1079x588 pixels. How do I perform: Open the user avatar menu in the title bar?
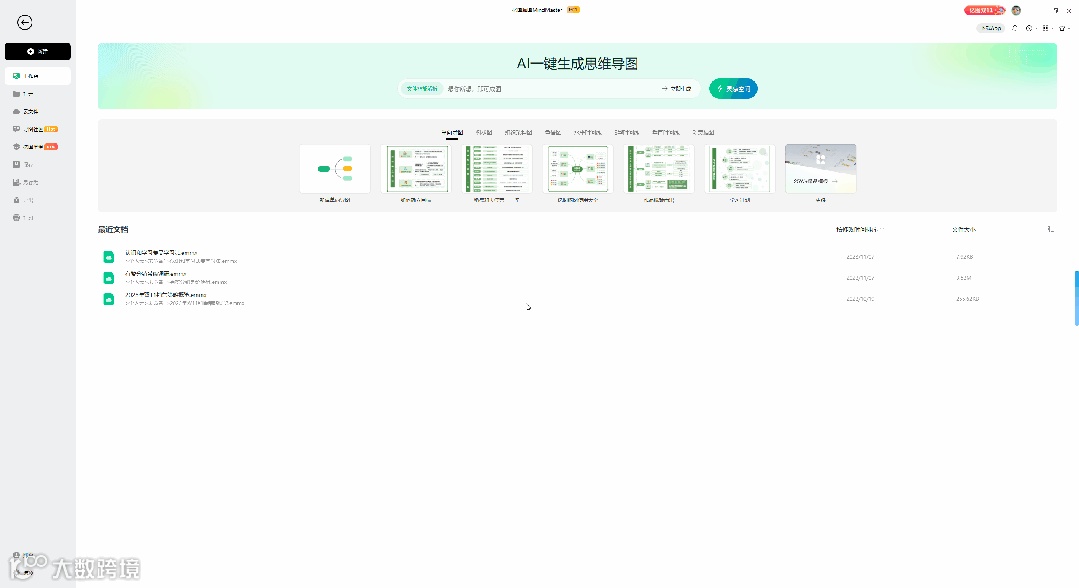click(x=1016, y=10)
